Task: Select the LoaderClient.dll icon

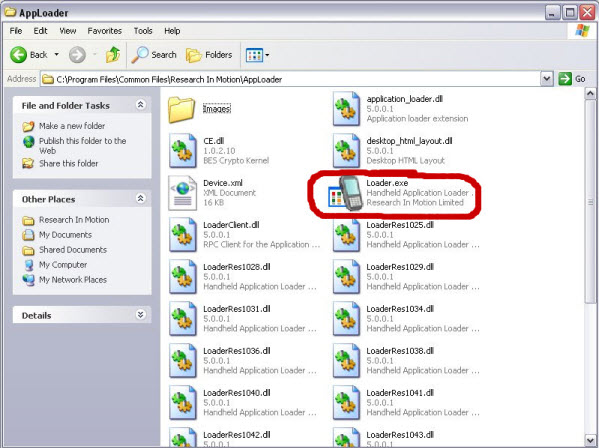Action: (183, 235)
